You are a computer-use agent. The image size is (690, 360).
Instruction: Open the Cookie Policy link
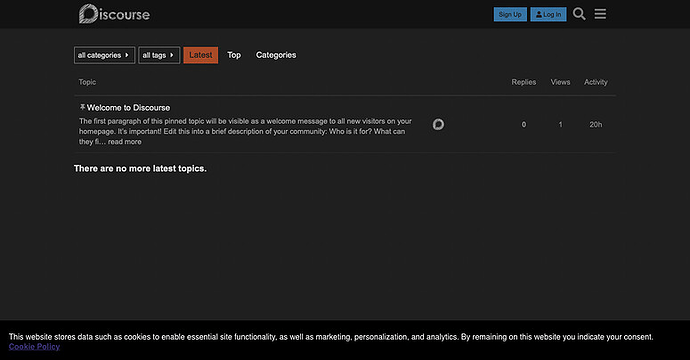point(34,347)
